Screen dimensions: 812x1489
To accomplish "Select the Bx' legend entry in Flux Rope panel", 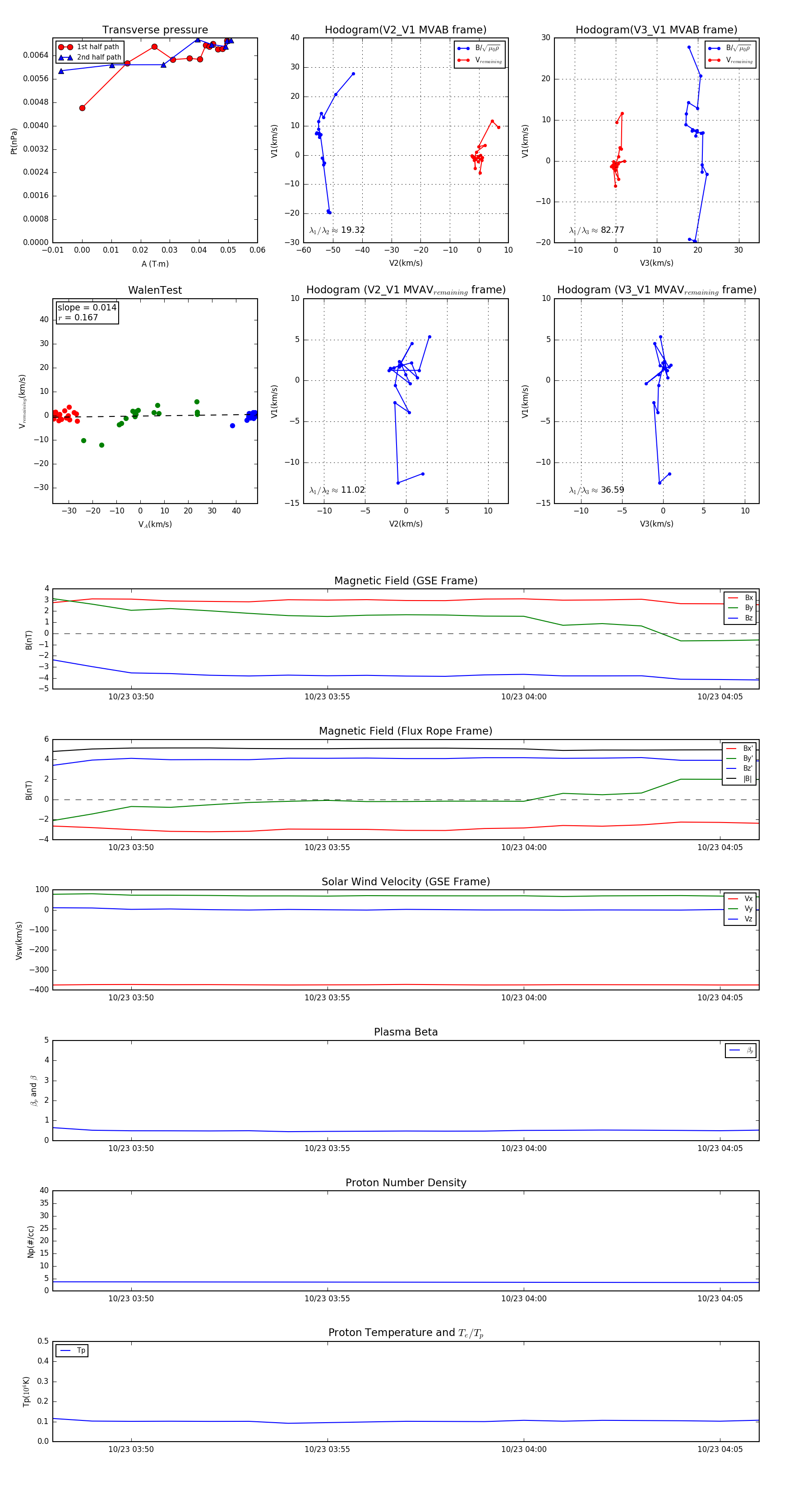I will coord(739,748).
